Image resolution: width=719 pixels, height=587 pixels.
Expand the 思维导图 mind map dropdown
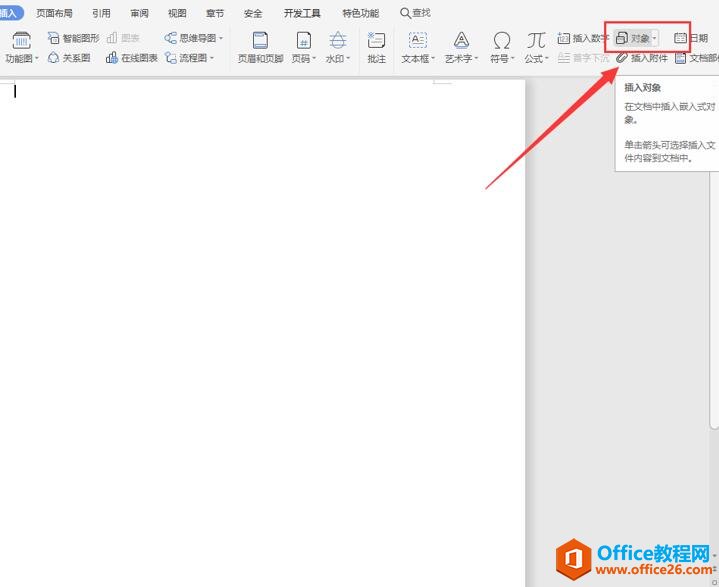click(x=221, y=38)
